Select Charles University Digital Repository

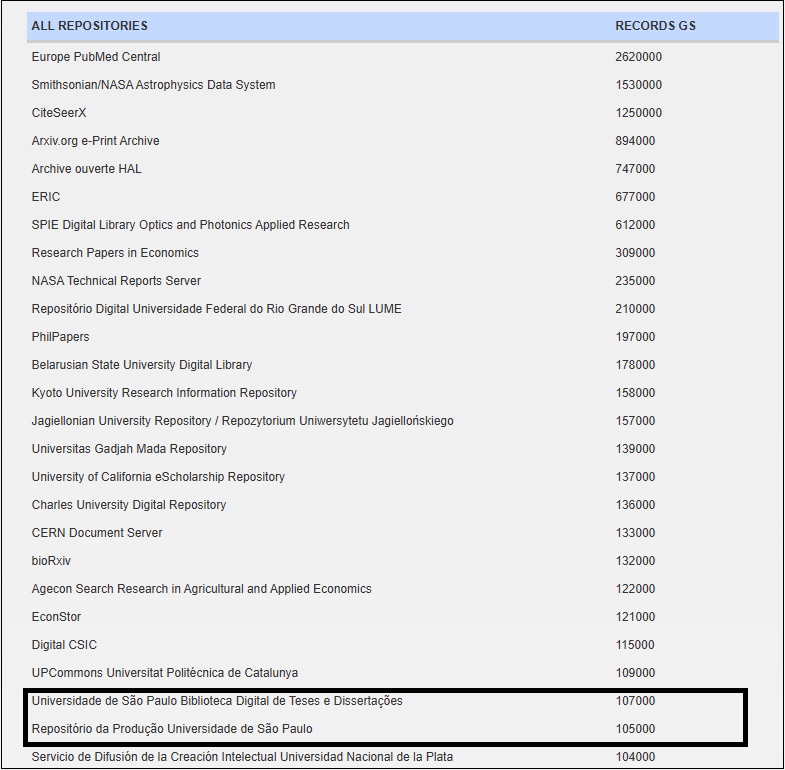pos(129,505)
